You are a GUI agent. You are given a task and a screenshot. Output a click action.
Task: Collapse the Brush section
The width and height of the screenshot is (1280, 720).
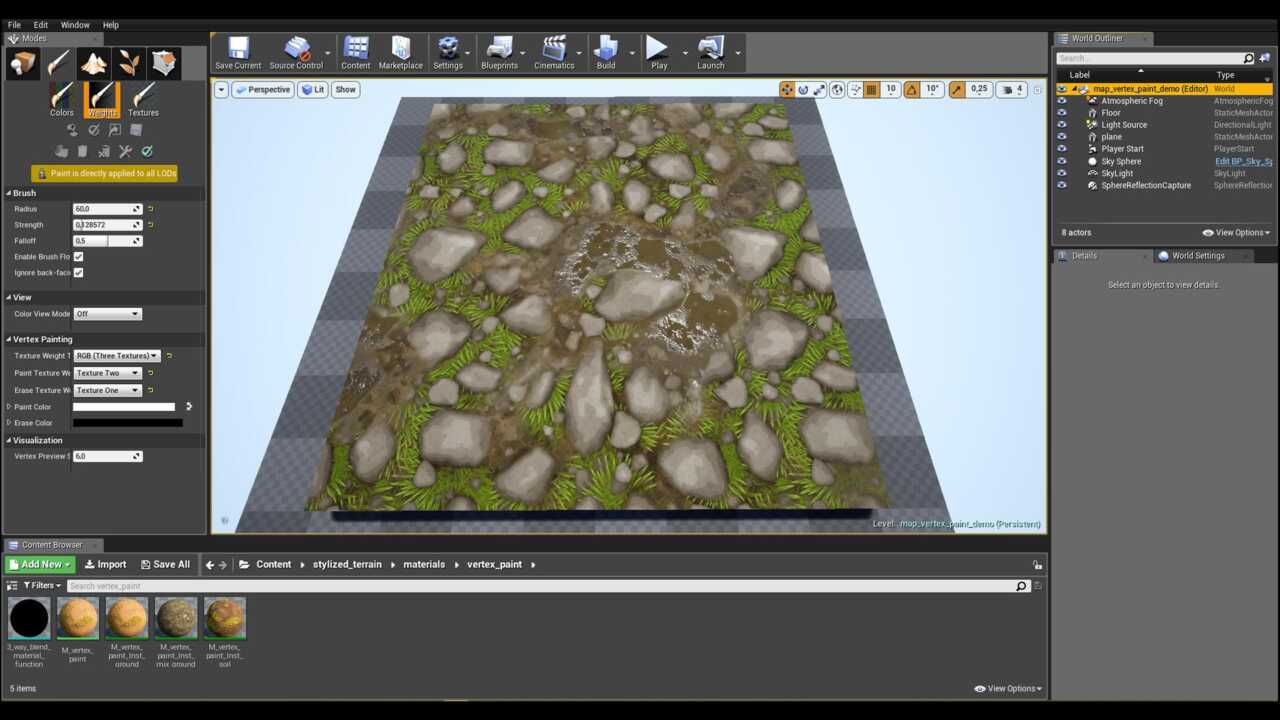tap(9, 193)
